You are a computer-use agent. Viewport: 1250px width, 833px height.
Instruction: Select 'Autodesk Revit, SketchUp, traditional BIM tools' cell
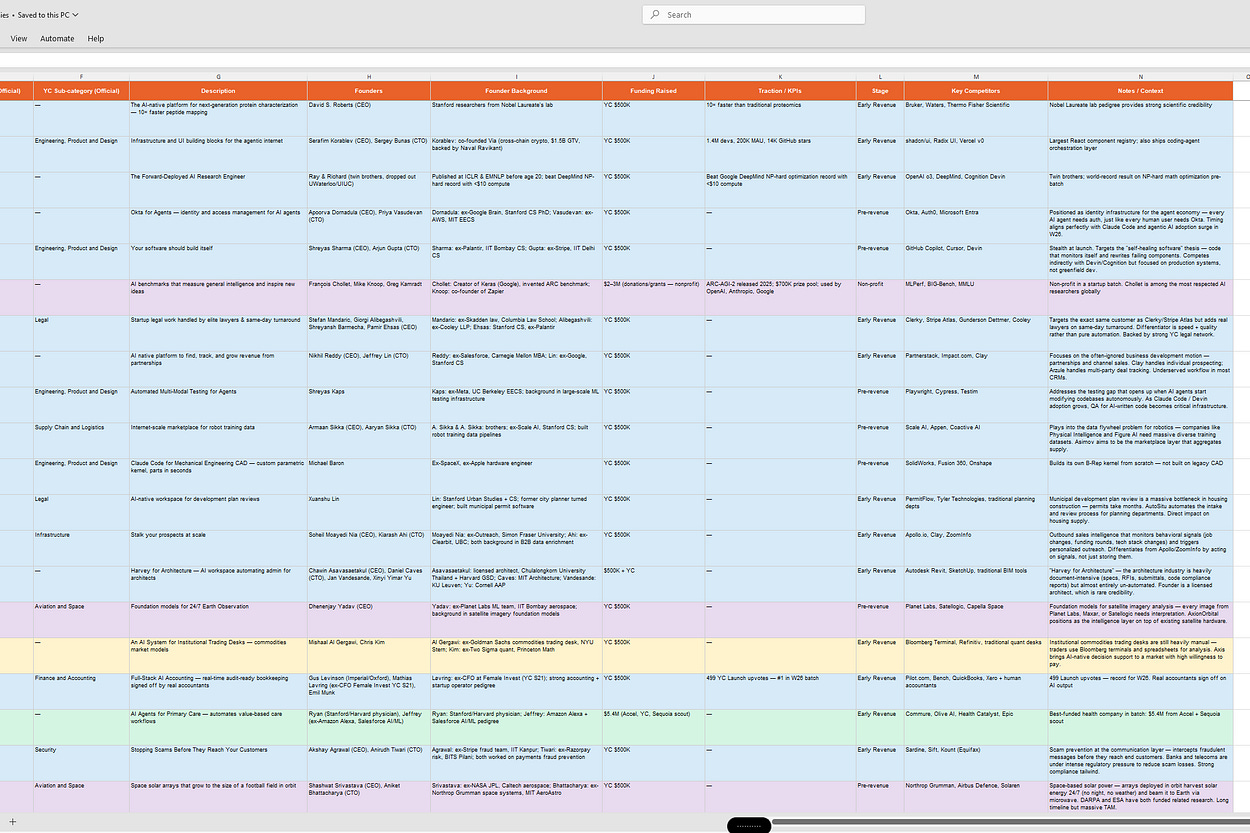(x=976, y=586)
